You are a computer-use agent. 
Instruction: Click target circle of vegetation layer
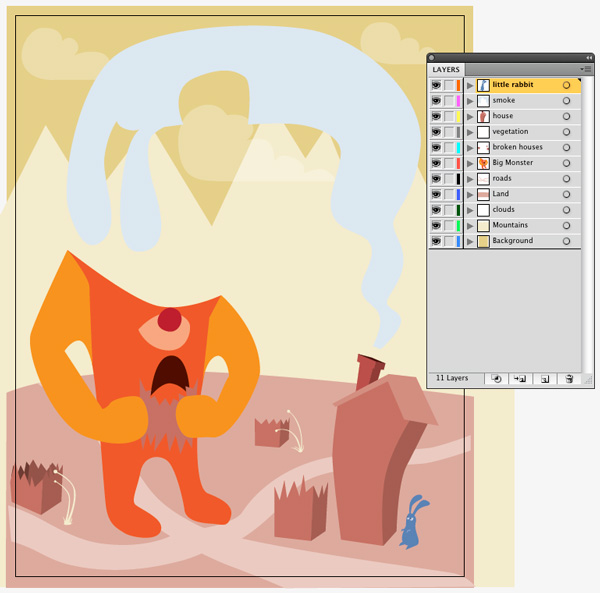[566, 132]
